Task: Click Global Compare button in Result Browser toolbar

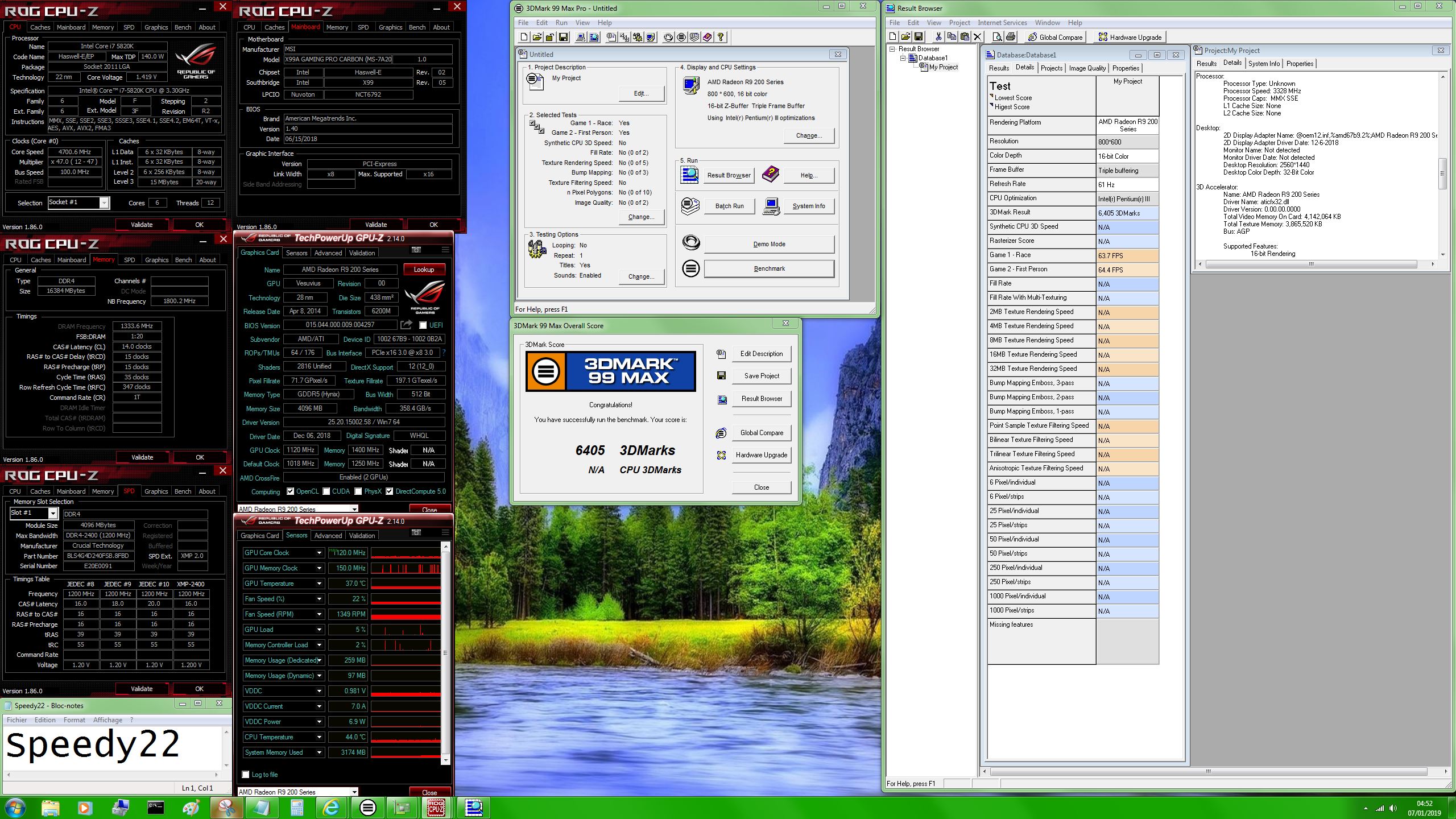Action: pos(1055,37)
